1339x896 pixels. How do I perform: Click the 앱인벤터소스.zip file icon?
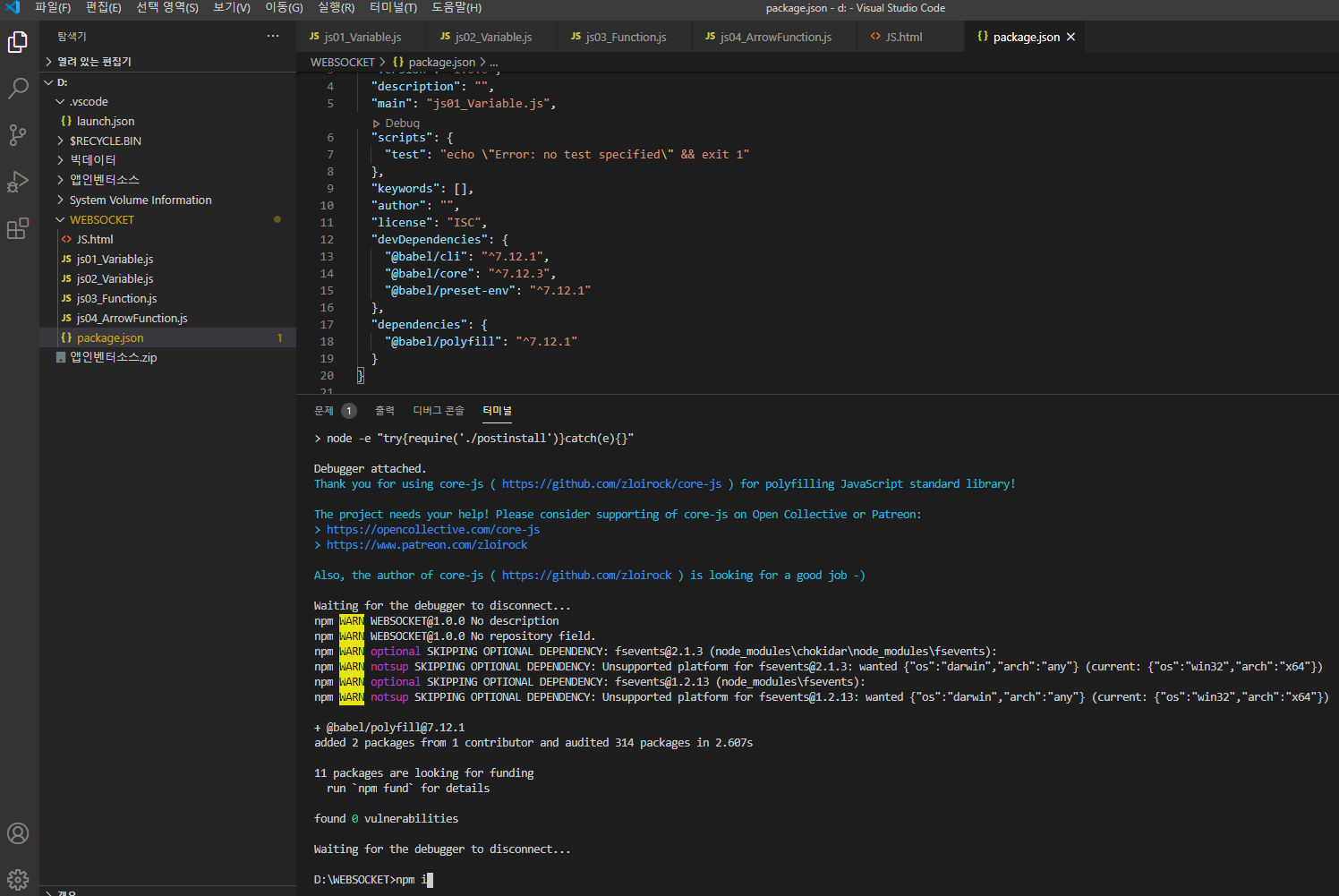click(61, 357)
